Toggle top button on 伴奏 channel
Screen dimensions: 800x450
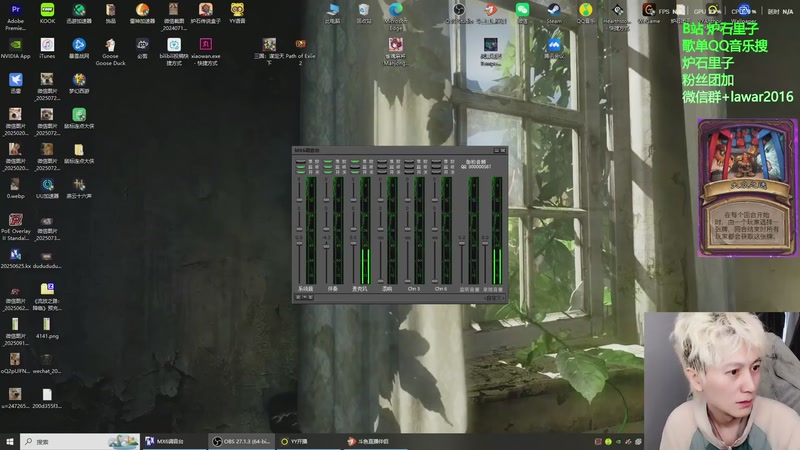328,162
